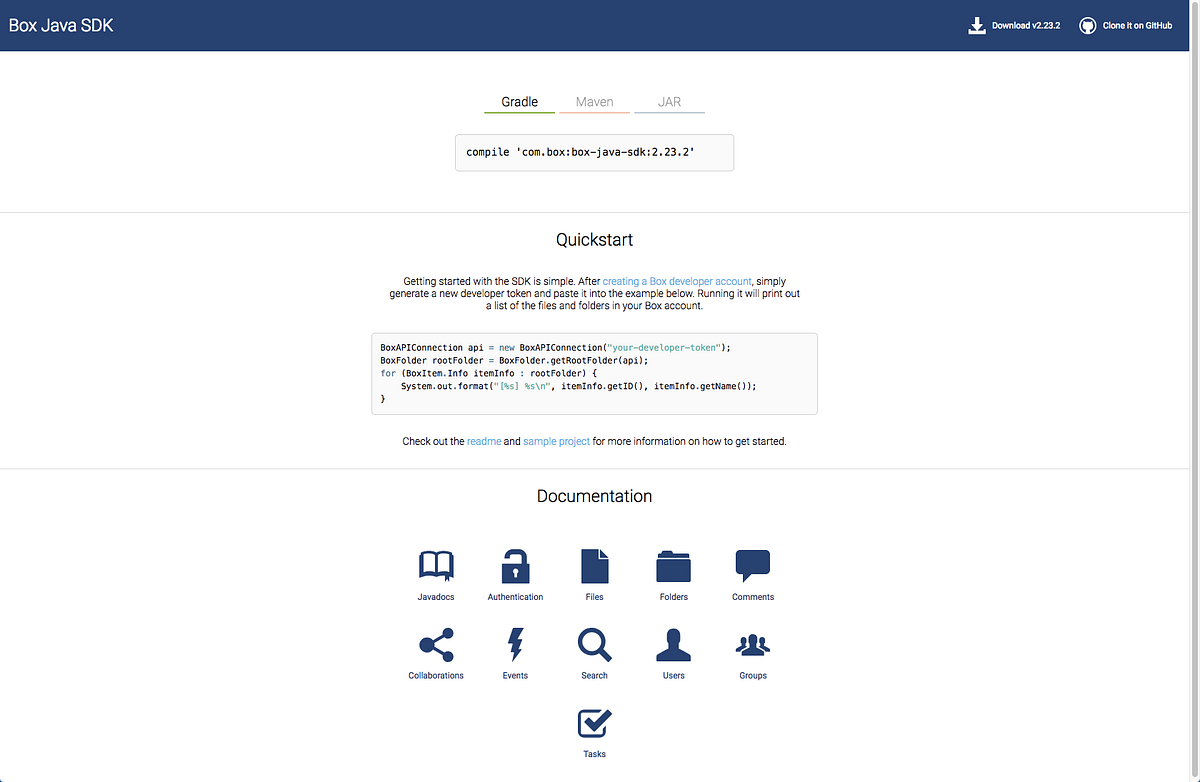Switch to the JAR tab
The width and height of the screenshot is (1200, 782).
[669, 101]
